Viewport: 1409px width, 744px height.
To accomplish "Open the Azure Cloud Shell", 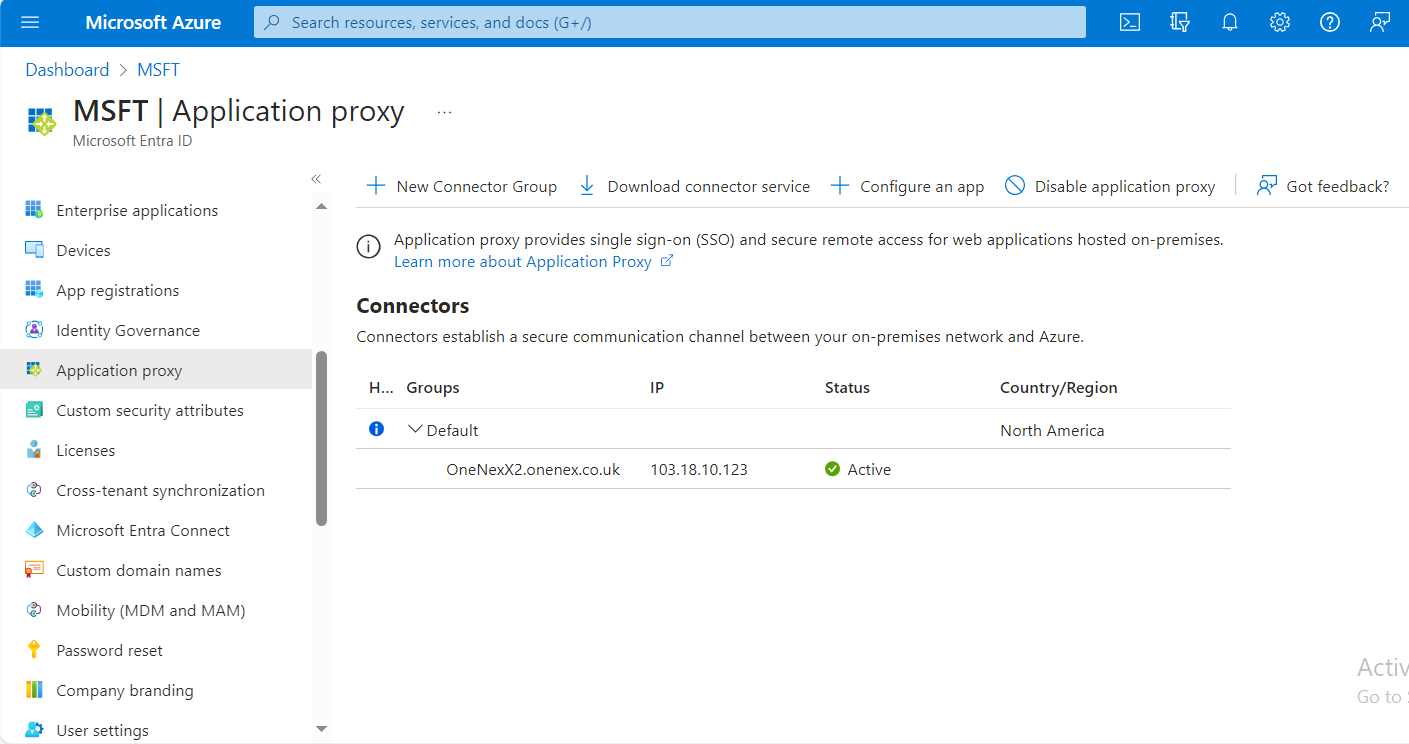I will (x=1129, y=22).
